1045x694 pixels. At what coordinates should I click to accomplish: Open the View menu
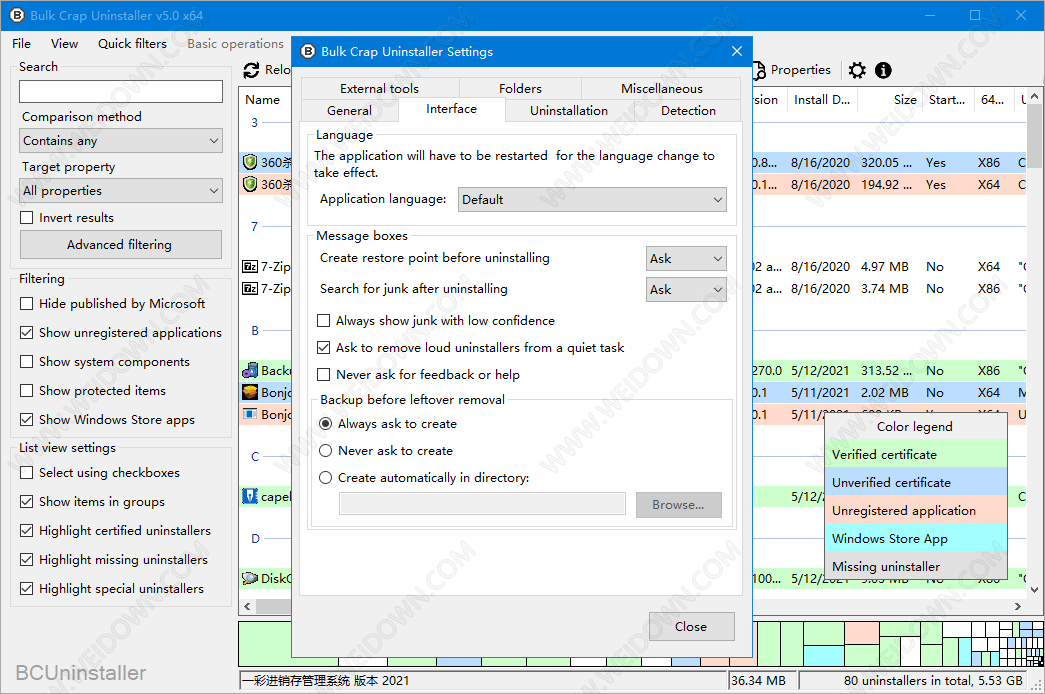(x=64, y=43)
